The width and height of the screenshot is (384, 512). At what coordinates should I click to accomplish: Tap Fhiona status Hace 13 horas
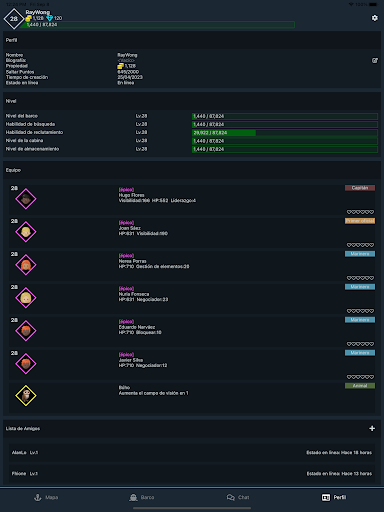coord(339,474)
